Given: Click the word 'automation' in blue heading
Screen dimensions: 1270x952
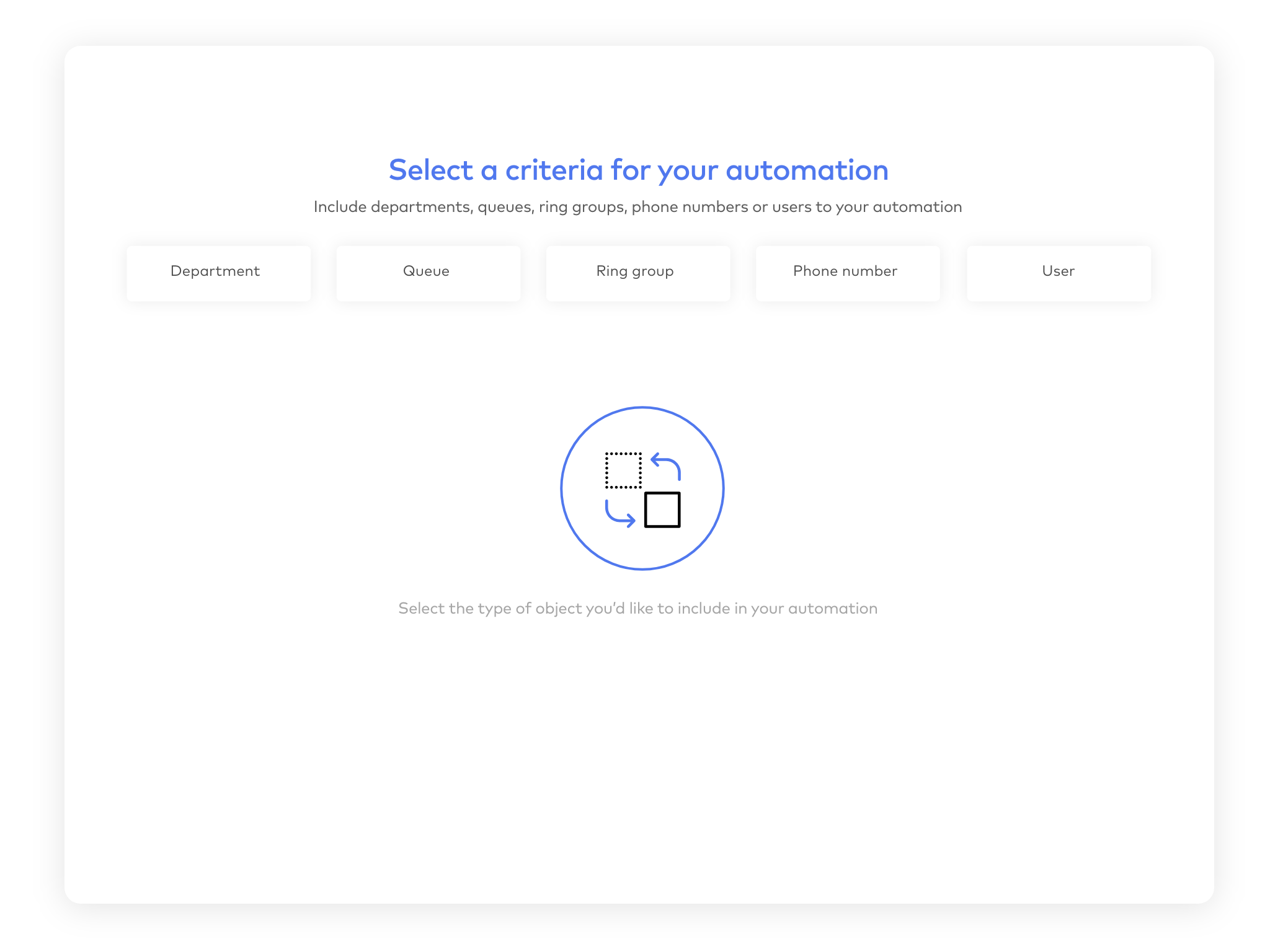Looking at the screenshot, I should (807, 170).
